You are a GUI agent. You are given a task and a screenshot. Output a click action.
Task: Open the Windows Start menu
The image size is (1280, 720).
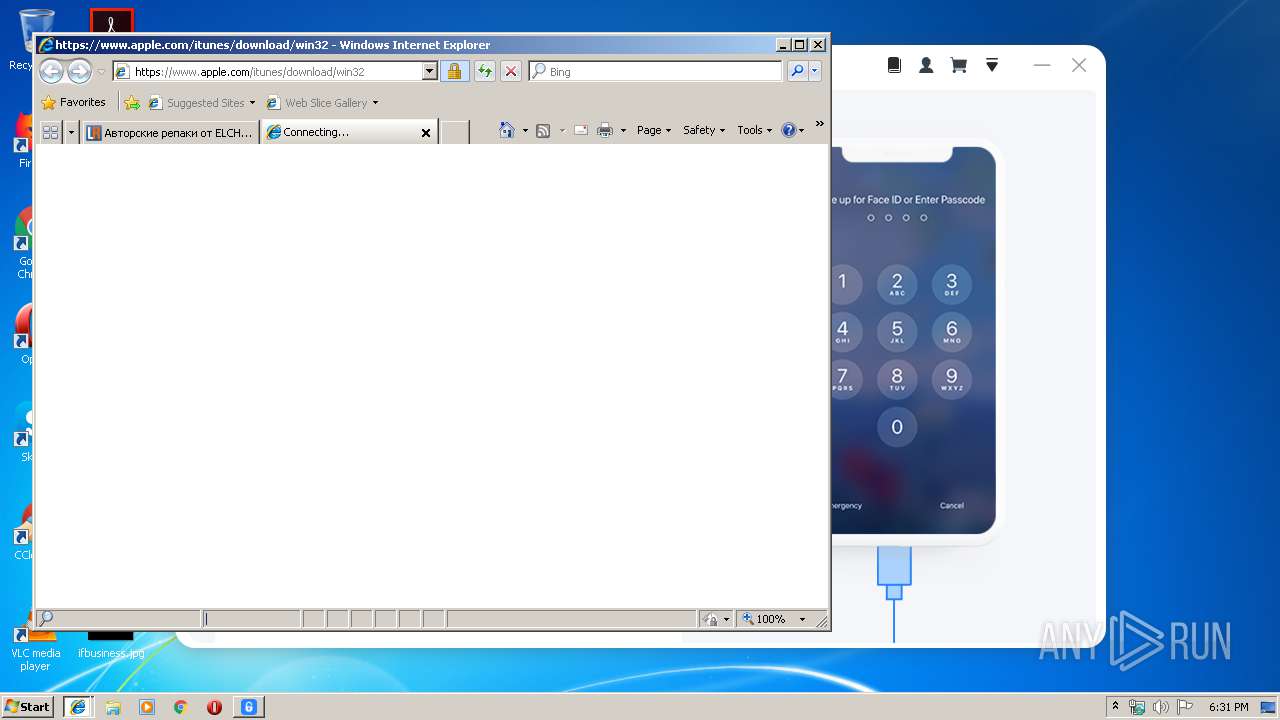point(27,706)
